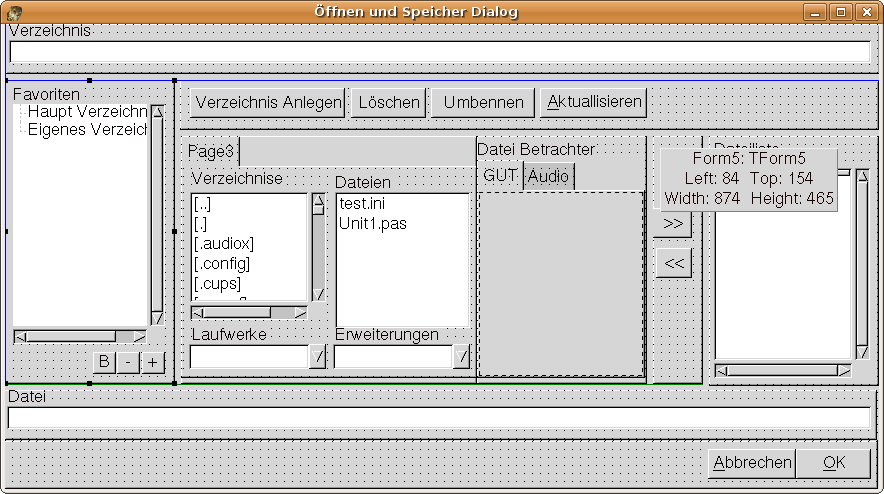Switch to the Audio tab

[x=548, y=176]
